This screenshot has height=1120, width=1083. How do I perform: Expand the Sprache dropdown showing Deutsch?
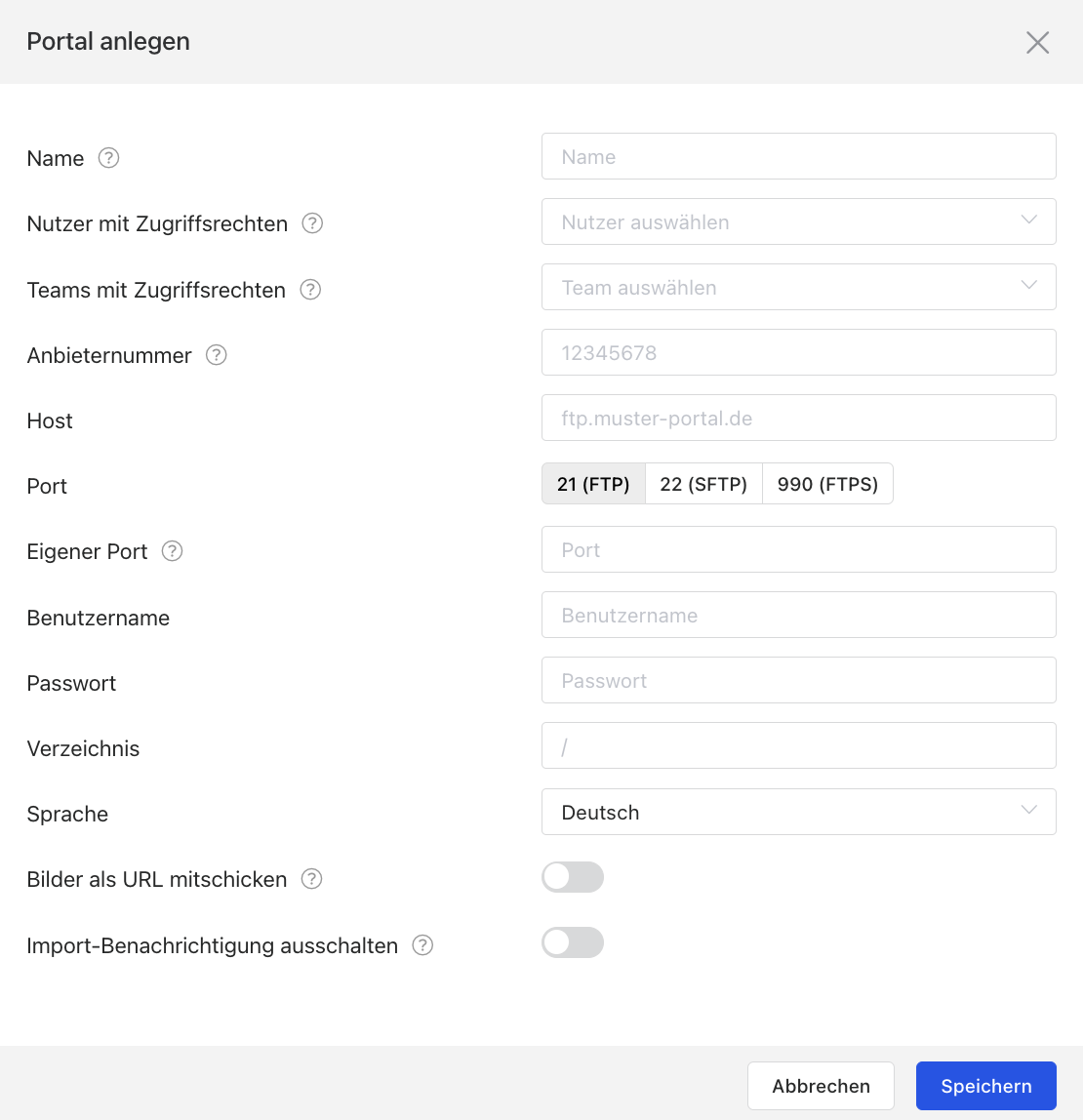pos(799,812)
